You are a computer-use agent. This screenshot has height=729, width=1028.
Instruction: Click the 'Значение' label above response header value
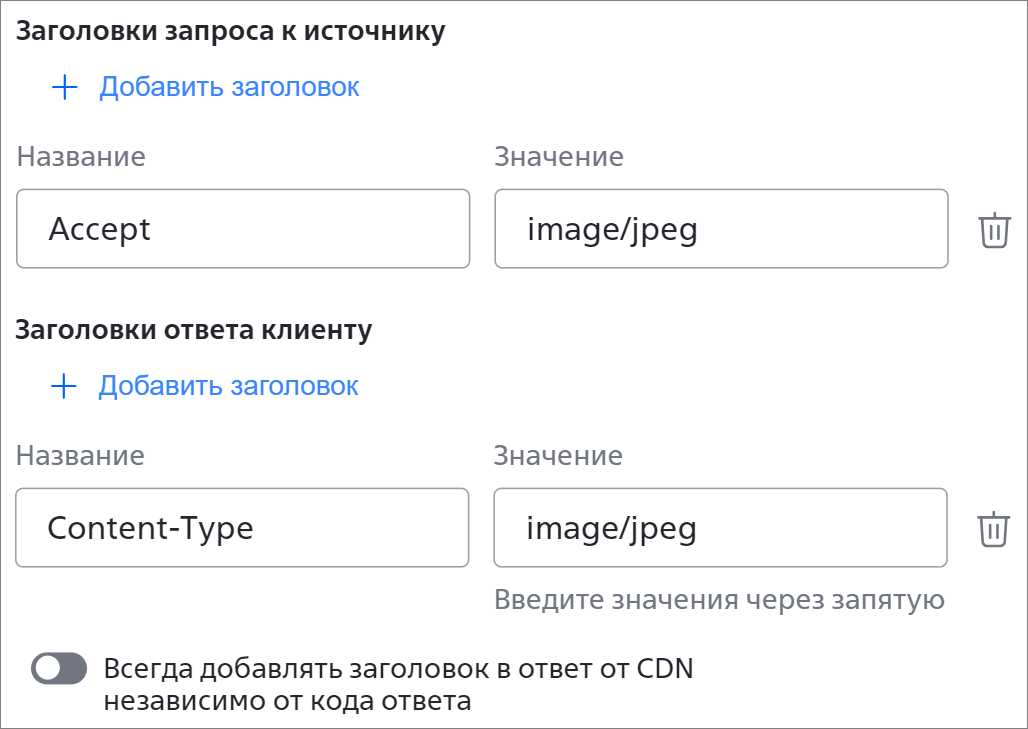pos(558,456)
